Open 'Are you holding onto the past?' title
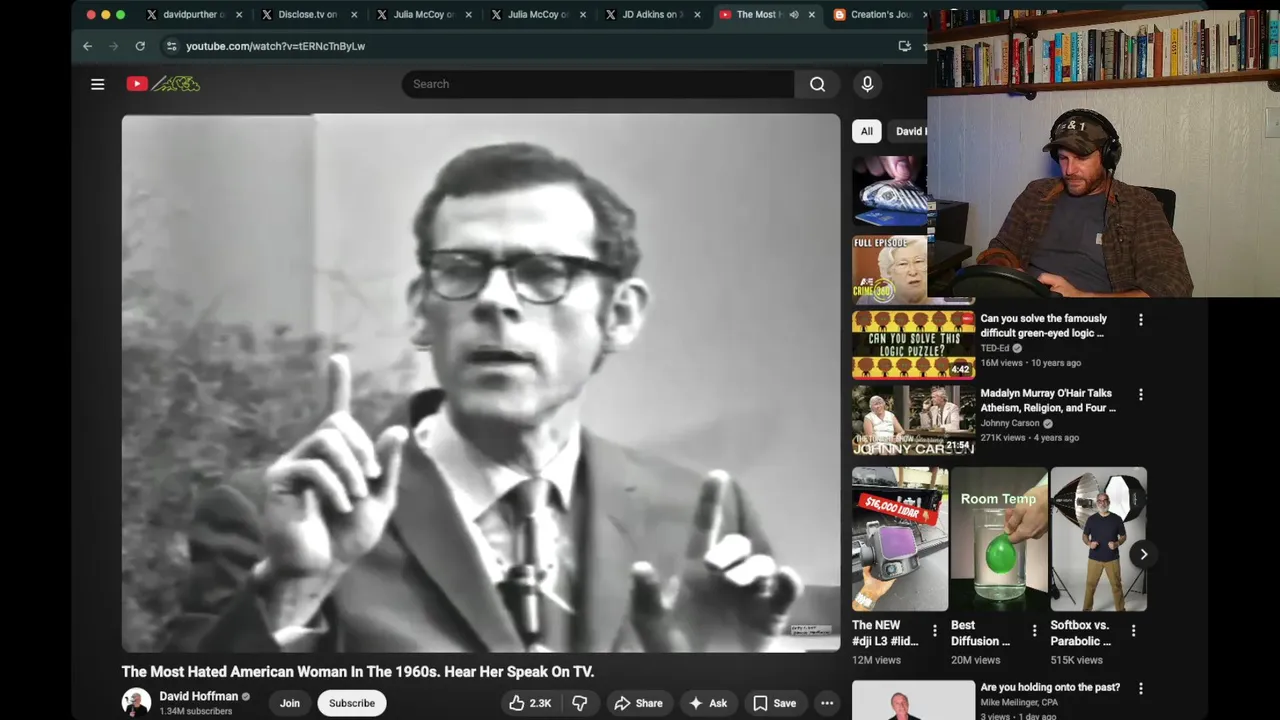1280x720 pixels. point(1050,688)
